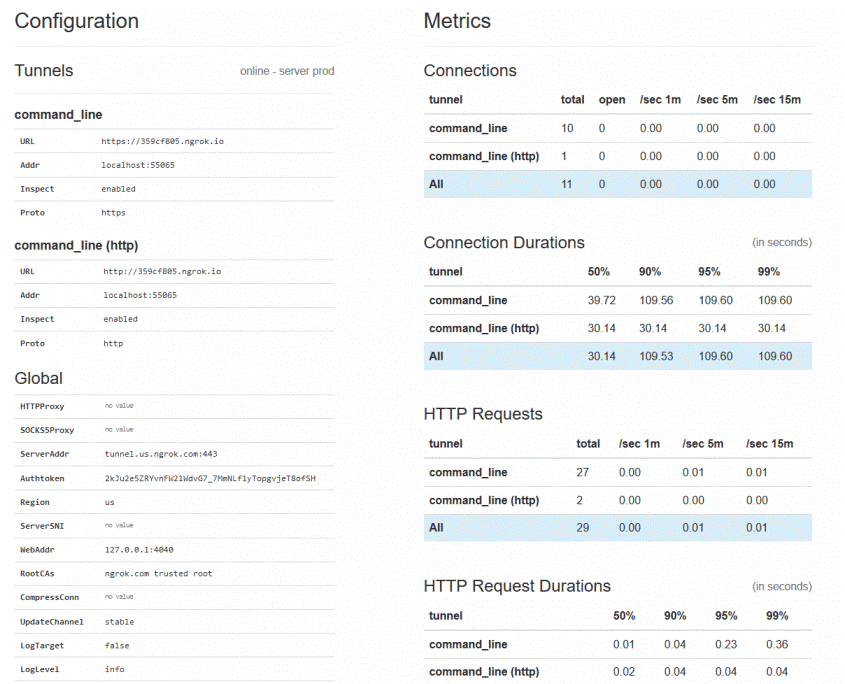Click the UpdateChannel 'stable' value
The image size is (845, 684).
(119, 621)
